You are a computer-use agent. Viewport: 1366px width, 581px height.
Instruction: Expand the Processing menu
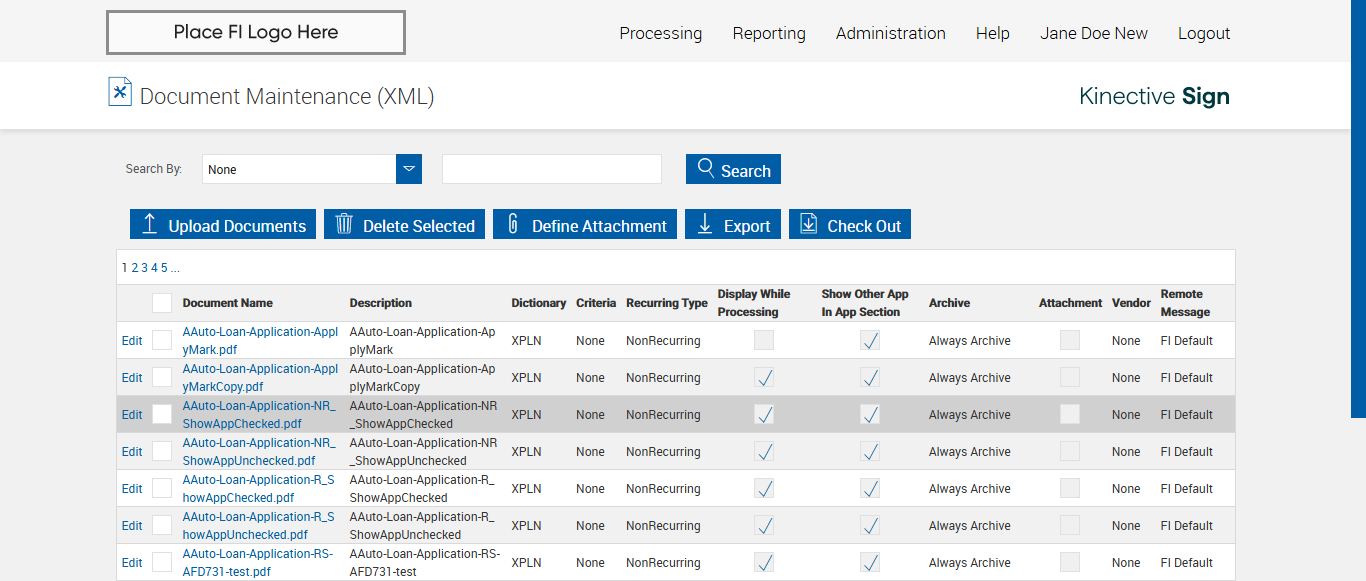click(660, 33)
